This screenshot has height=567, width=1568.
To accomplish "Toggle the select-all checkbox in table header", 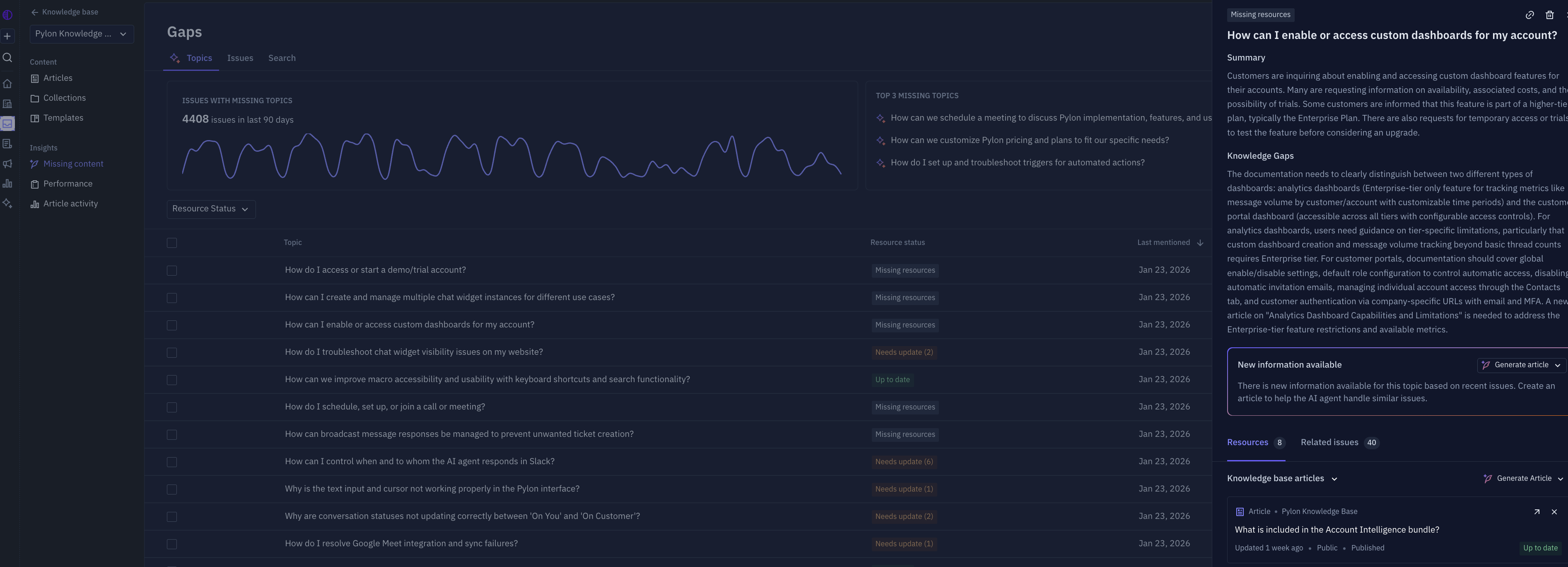I will point(171,243).
